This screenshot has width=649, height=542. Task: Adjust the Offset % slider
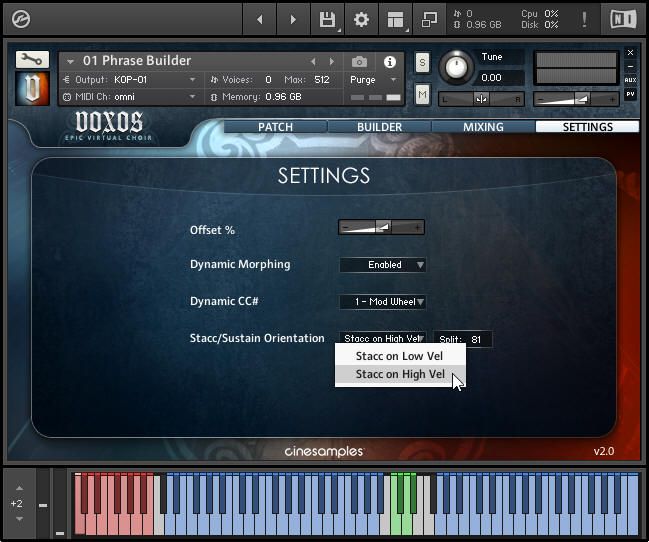click(x=382, y=227)
